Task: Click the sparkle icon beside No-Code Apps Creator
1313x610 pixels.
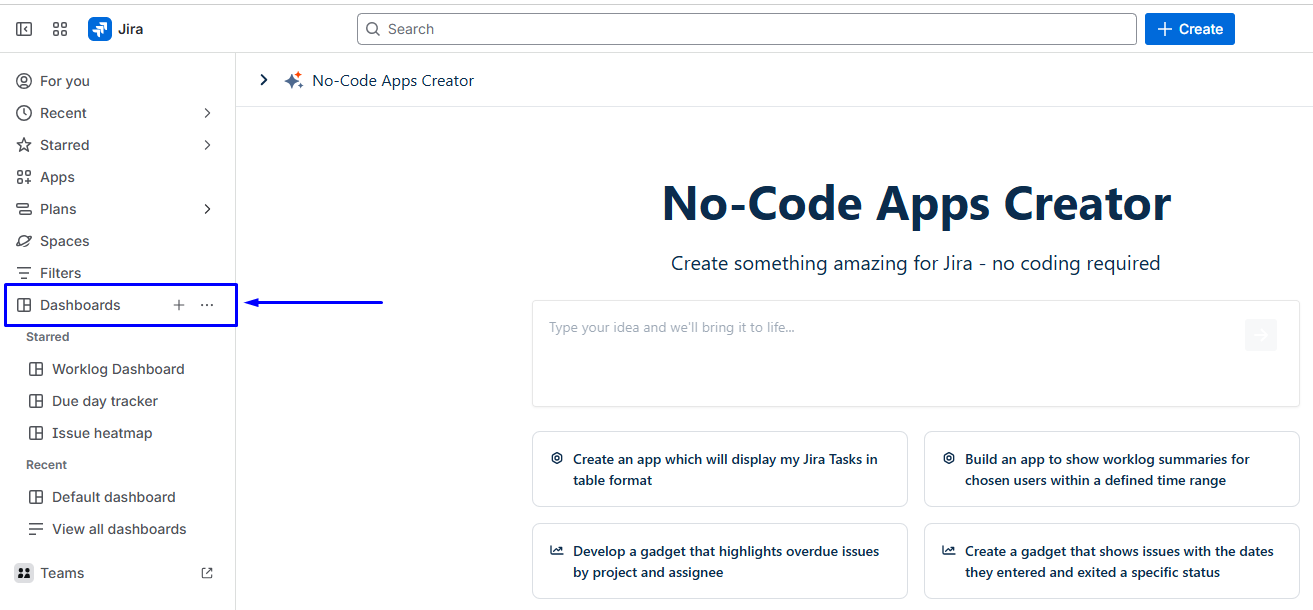Action: coord(293,81)
